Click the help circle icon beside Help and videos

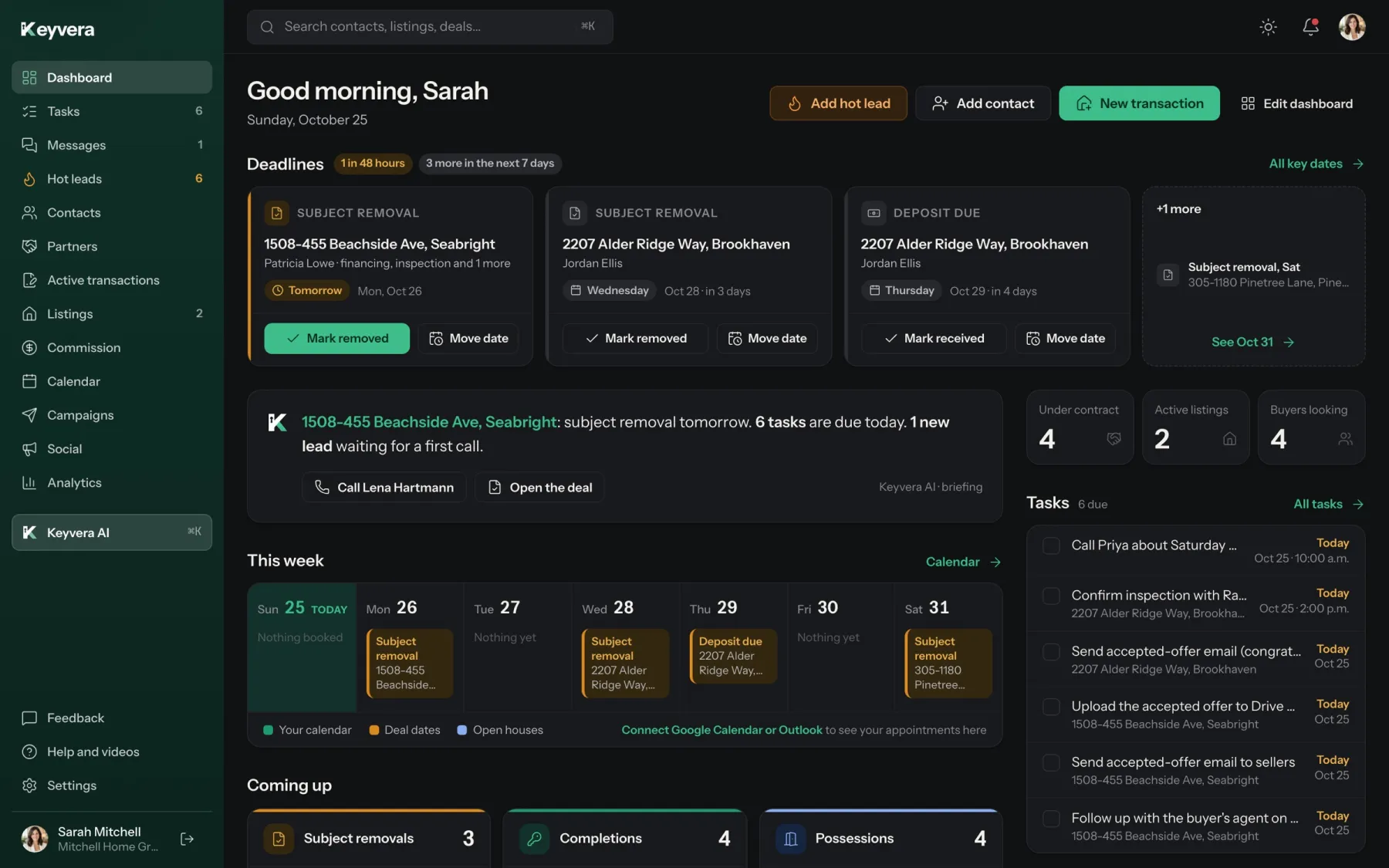pyautogui.click(x=29, y=751)
